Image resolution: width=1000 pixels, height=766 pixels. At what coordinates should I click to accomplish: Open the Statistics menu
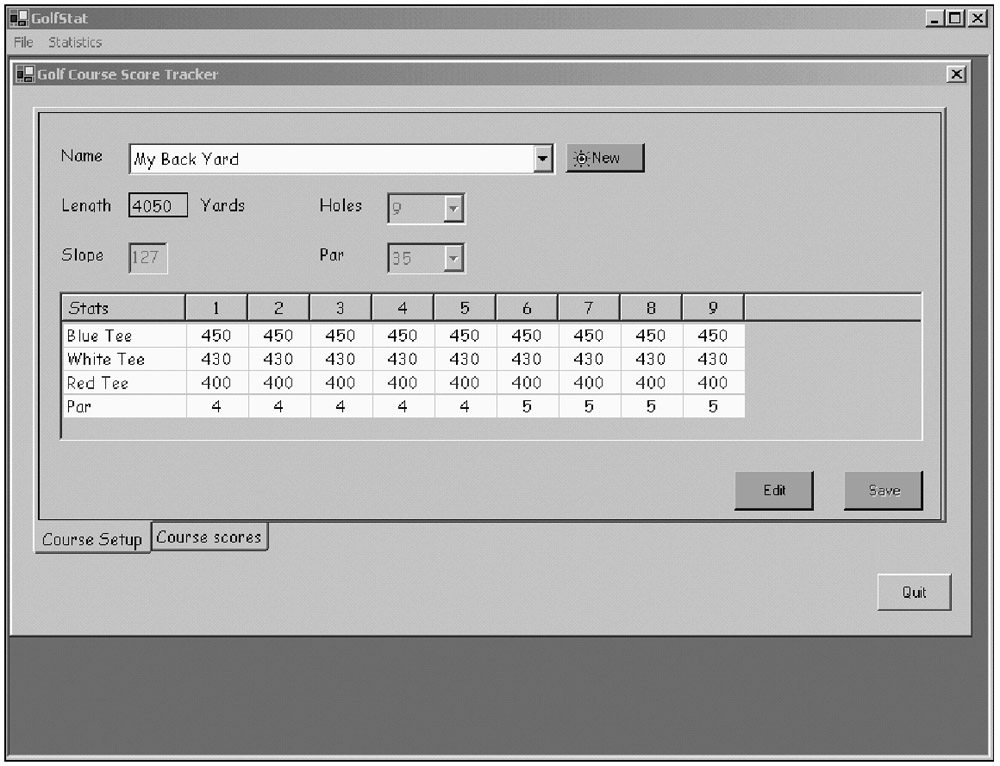coord(75,42)
